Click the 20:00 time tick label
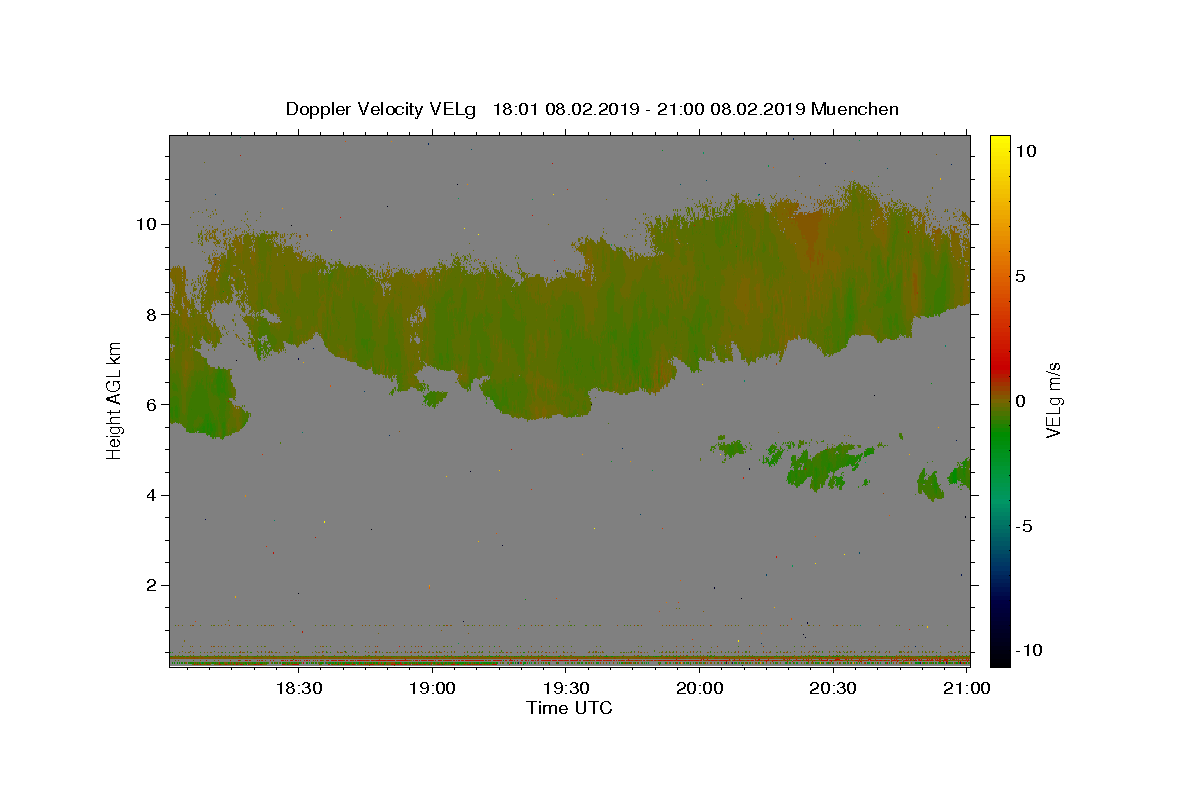This screenshot has height=800, width=1200. pos(699,688)
